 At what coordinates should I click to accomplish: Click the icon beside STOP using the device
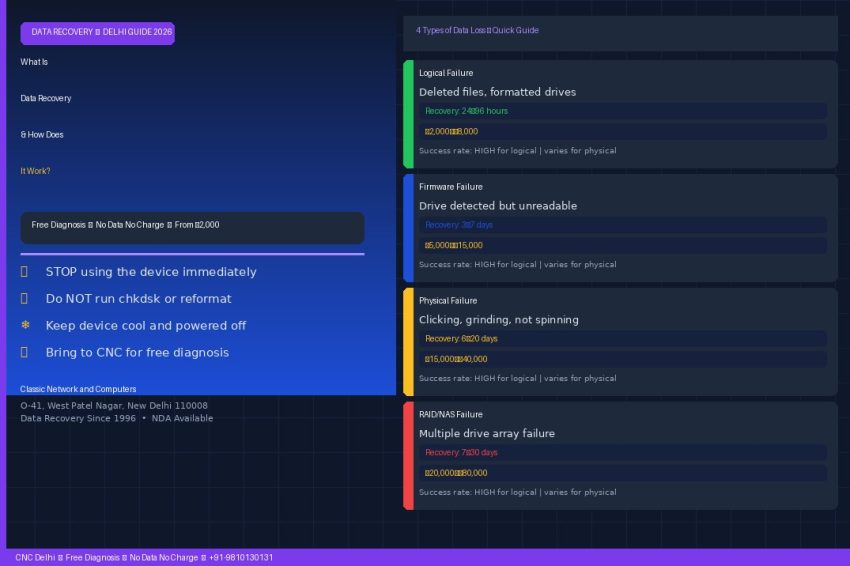(24, 272)
